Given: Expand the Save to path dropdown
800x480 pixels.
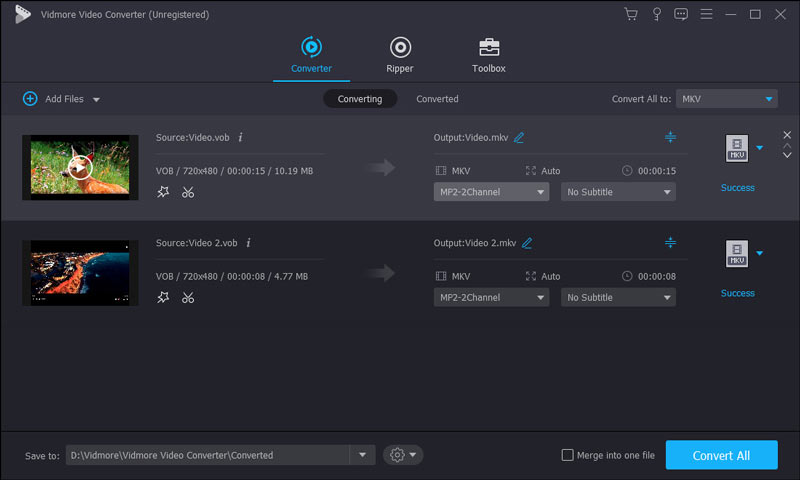Looking at the screenshot, I should 362,455.
